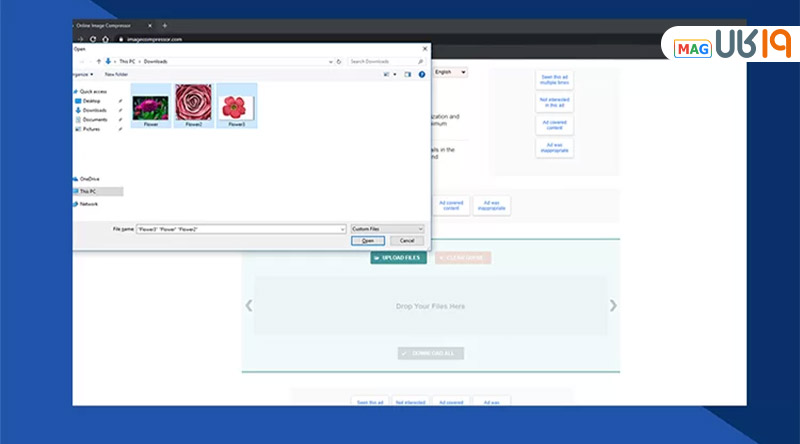Click the Downloads folder in Quick access

[x=95, y=110]
